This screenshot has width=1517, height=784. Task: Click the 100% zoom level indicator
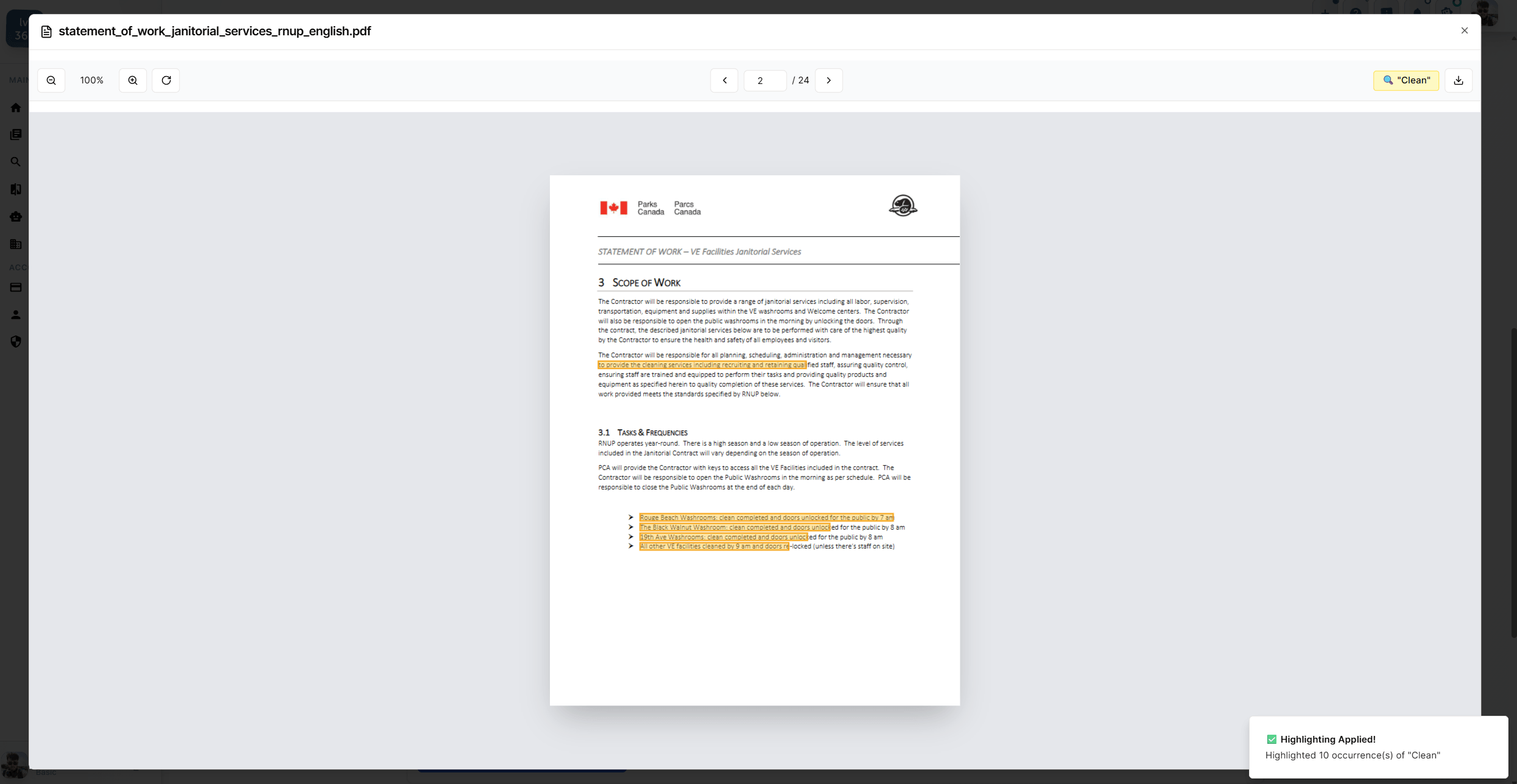click(x=92, y=80)
